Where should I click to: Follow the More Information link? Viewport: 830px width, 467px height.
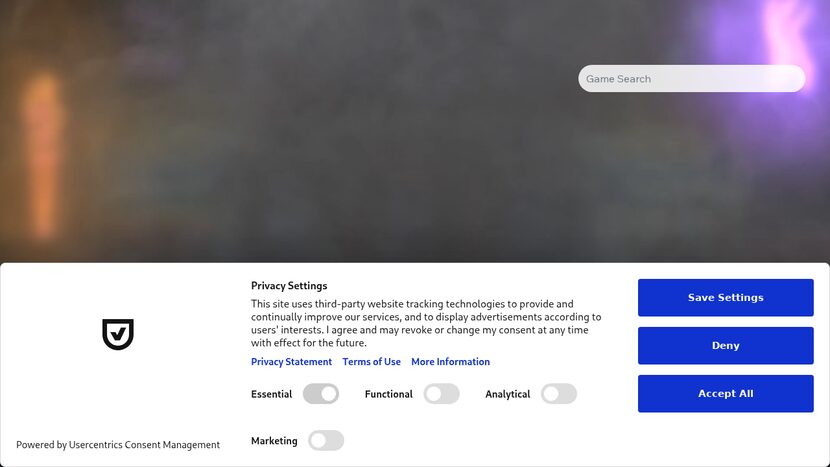tap(450, 362)
